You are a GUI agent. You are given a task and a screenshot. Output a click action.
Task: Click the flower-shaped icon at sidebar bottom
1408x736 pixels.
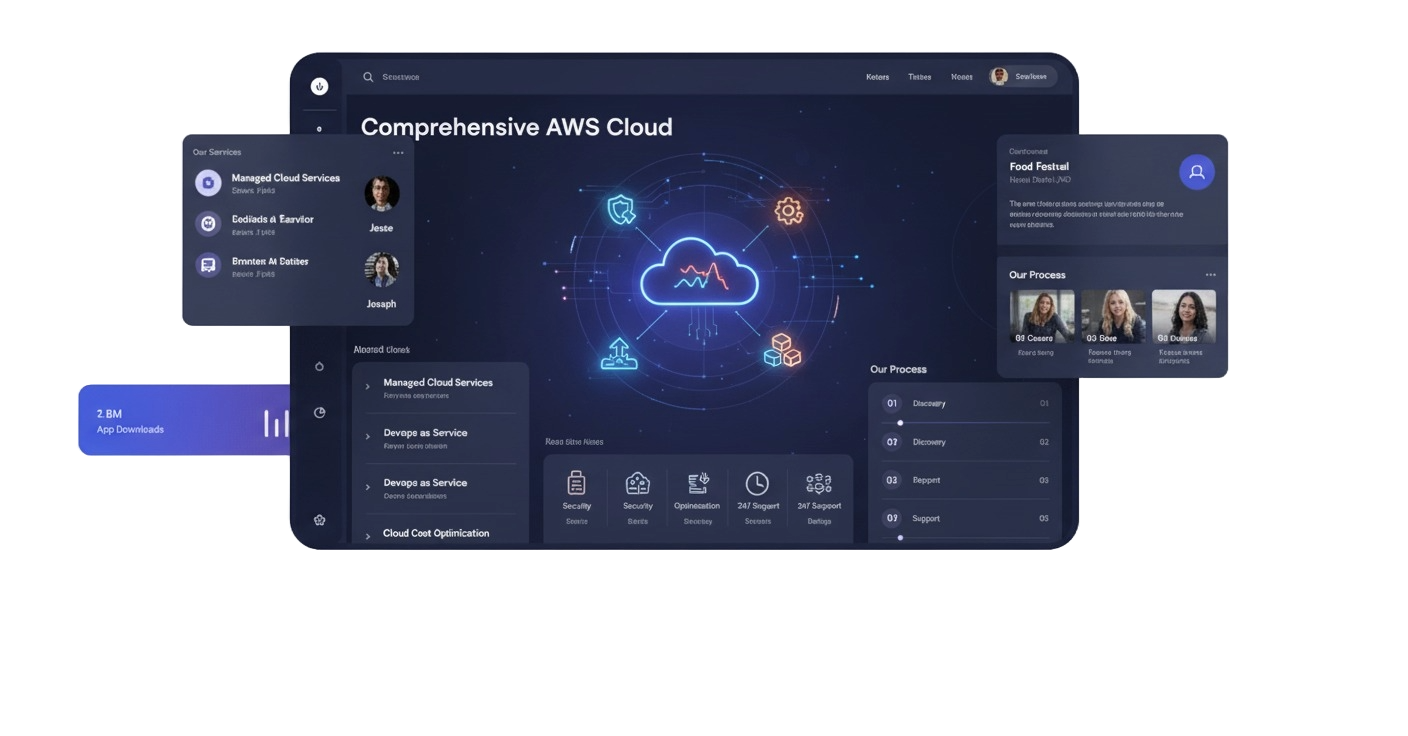click(319, 520)
